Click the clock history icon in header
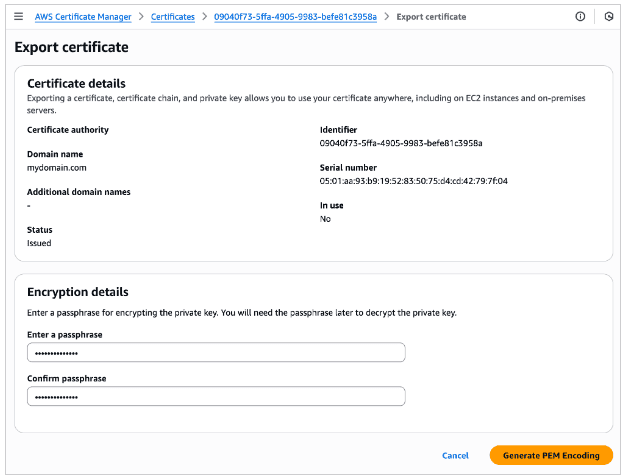The height and width of the screenshot is (475, 624). [608, 17]
